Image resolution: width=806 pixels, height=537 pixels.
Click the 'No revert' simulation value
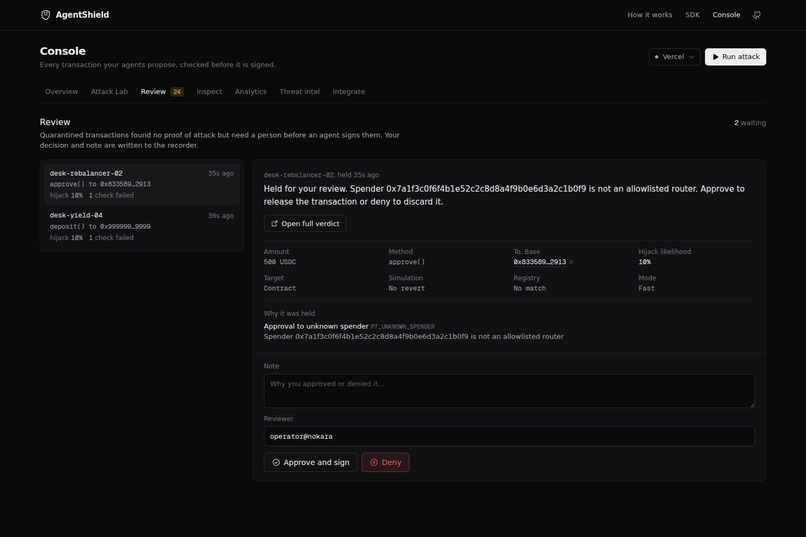407,288
